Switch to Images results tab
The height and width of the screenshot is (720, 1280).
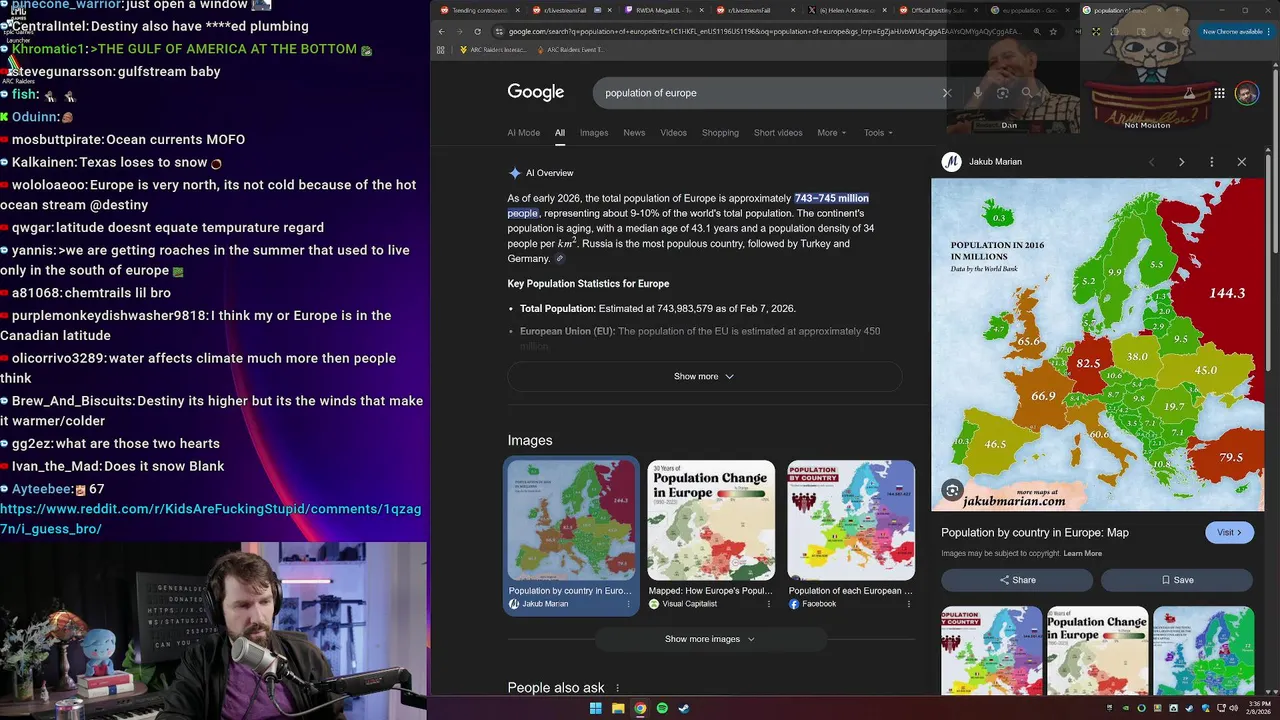pos(594,133)
